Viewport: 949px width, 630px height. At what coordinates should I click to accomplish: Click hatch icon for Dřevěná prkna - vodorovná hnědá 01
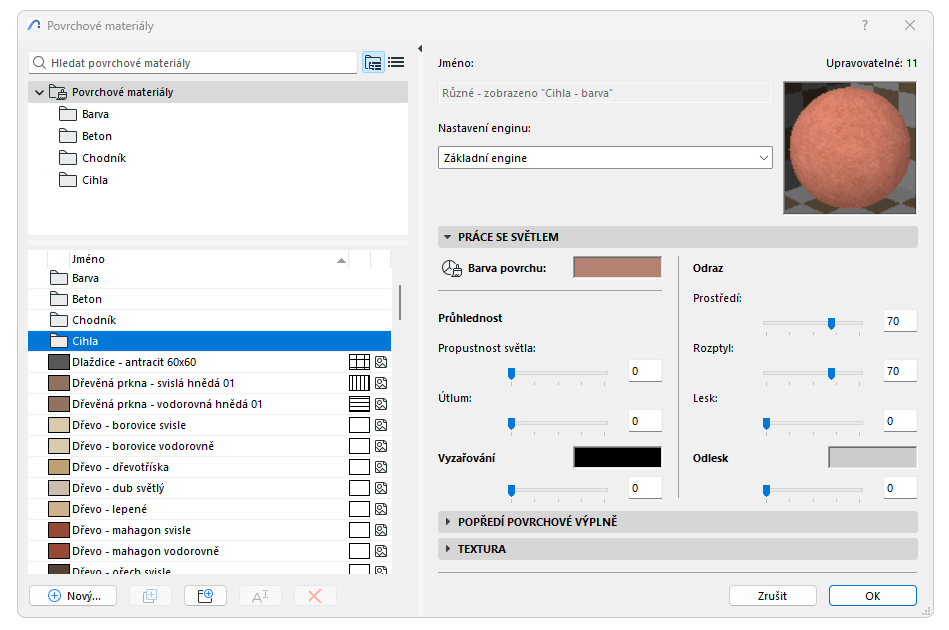[x=360, y=404]
